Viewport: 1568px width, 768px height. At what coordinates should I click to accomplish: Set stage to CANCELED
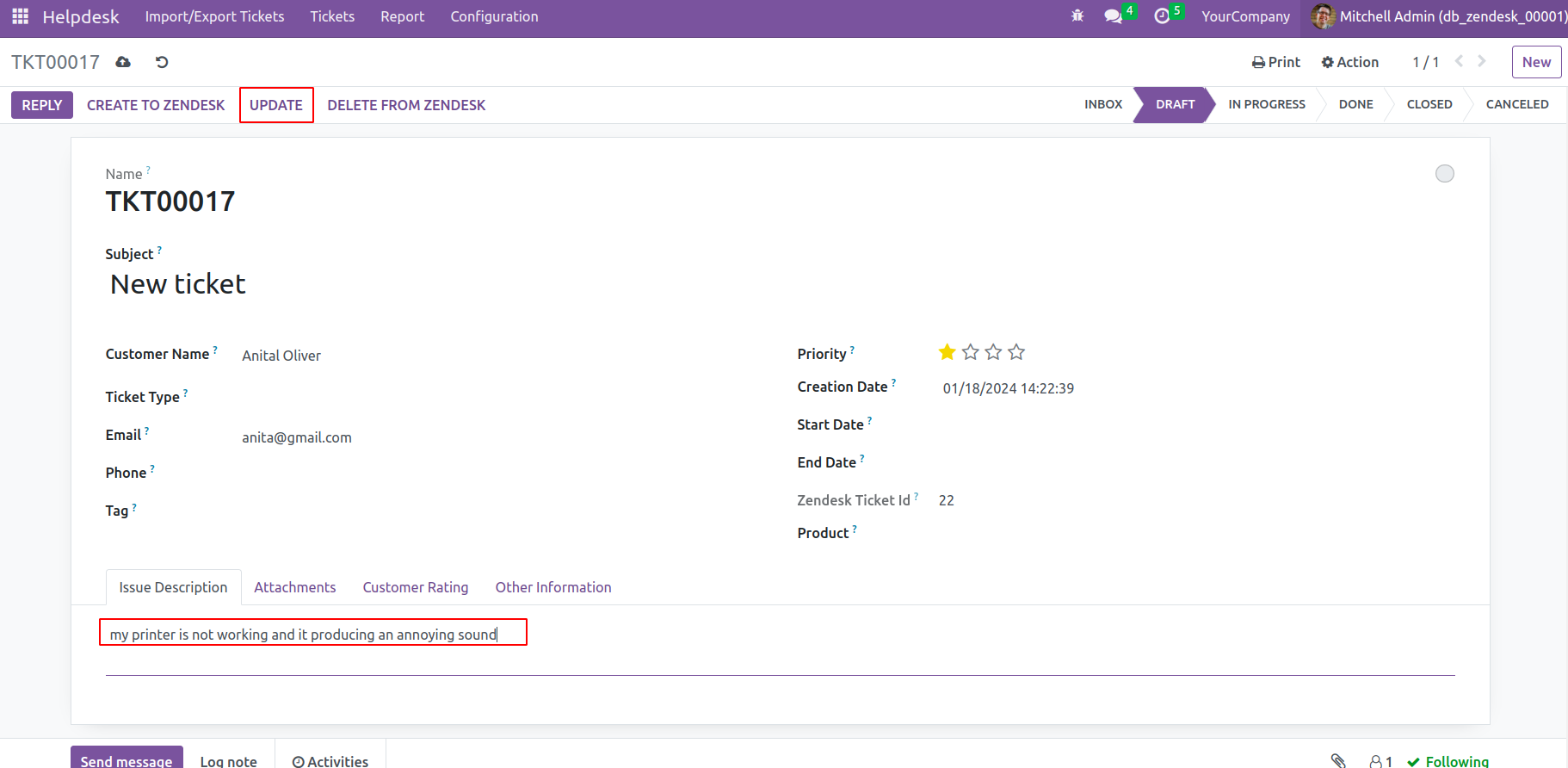point(1517,104)
